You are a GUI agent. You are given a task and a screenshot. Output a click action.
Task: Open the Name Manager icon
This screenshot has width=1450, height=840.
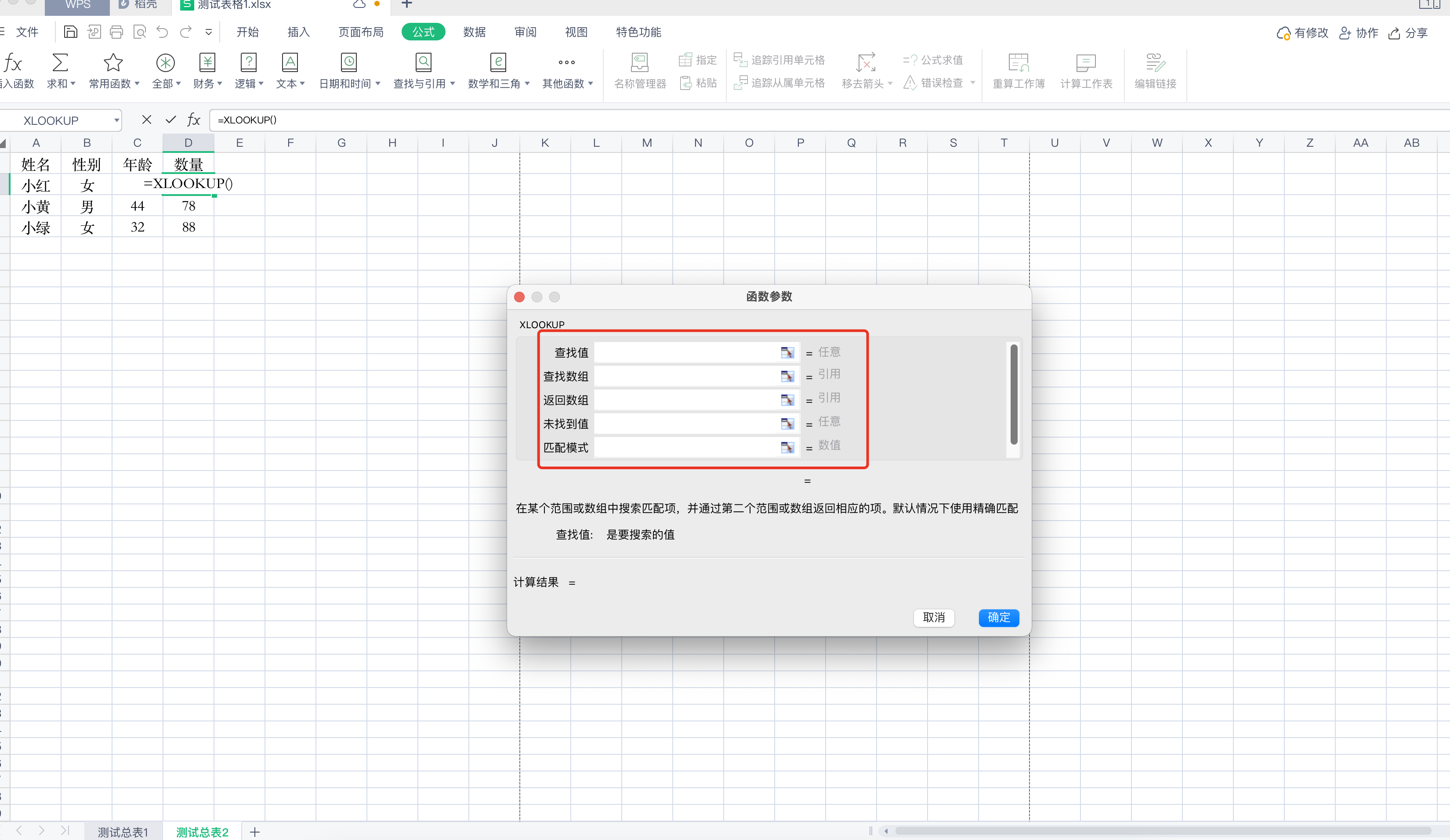[x=639, y=62]
